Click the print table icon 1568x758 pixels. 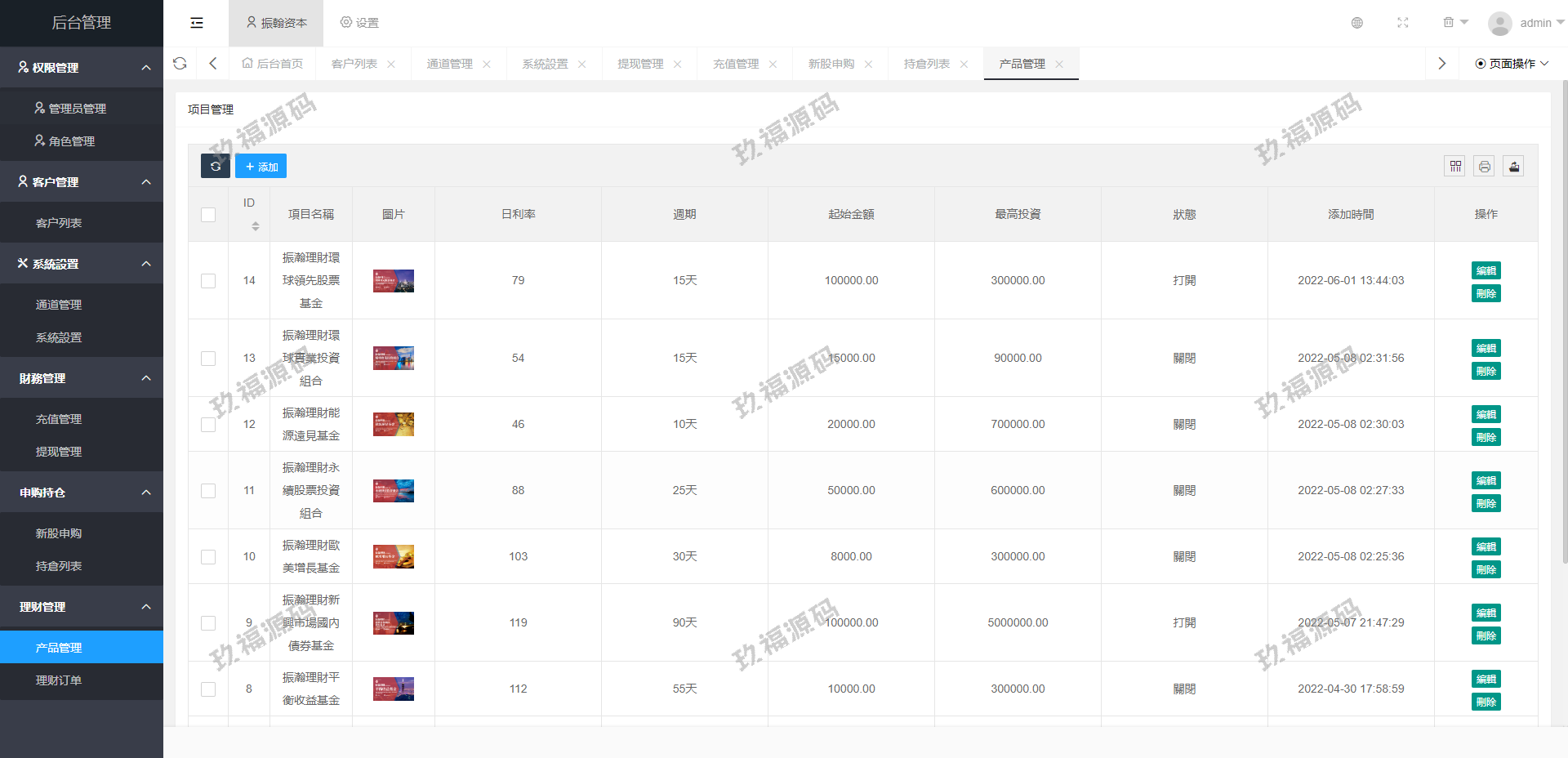click(1485, 167)
